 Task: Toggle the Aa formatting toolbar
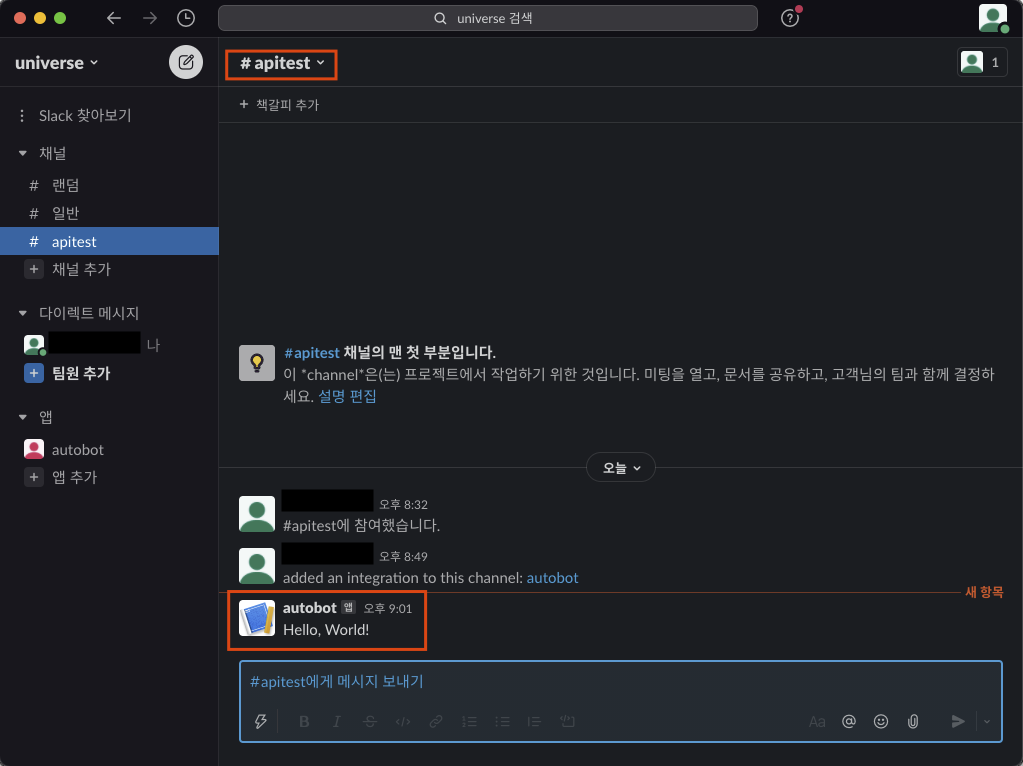817,721
